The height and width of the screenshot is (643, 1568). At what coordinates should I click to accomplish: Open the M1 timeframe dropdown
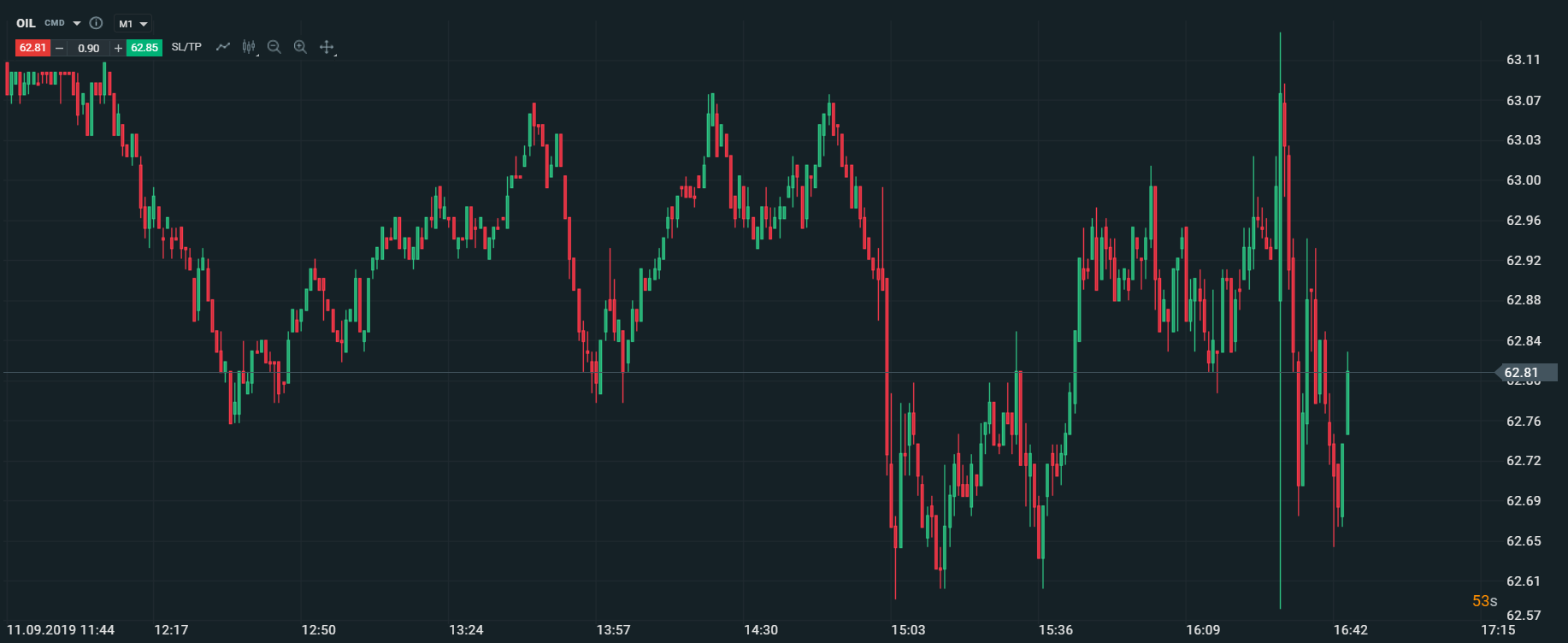pyautogui.click(x=133, y=24)
